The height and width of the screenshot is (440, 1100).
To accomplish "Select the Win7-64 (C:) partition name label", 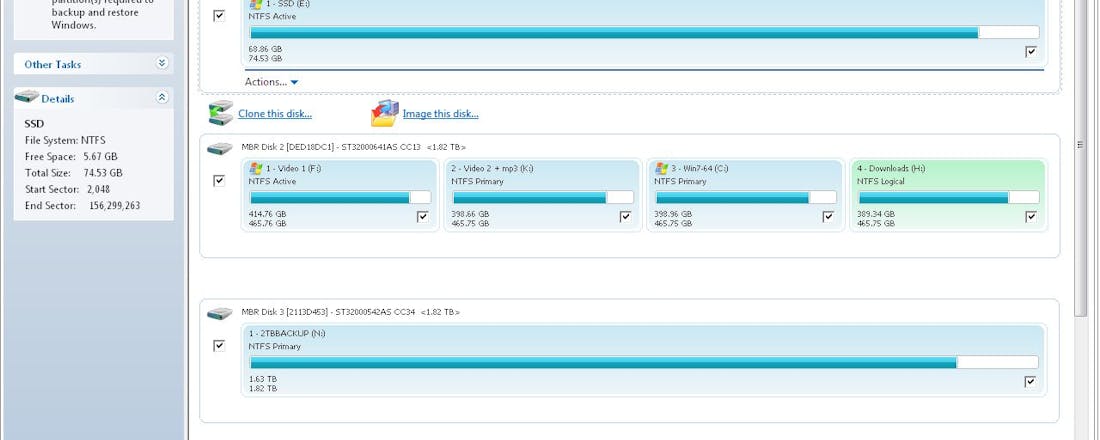I will 699,169.
